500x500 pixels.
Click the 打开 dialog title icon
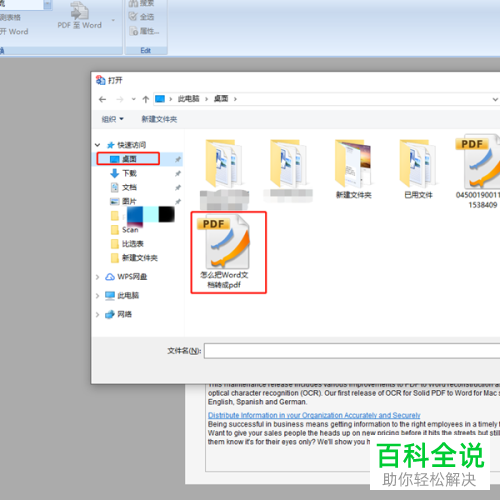[100, 80]
